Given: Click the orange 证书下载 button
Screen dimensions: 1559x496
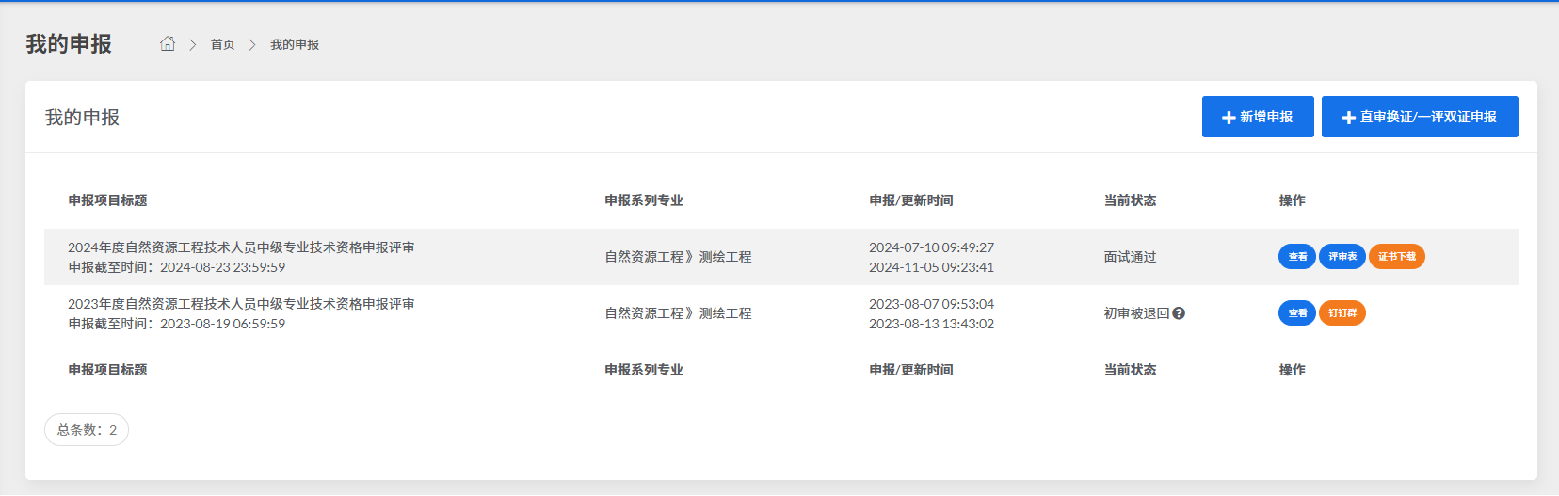Looking at the screenshot, I should pyautogui.click(x=1397, y=257).
